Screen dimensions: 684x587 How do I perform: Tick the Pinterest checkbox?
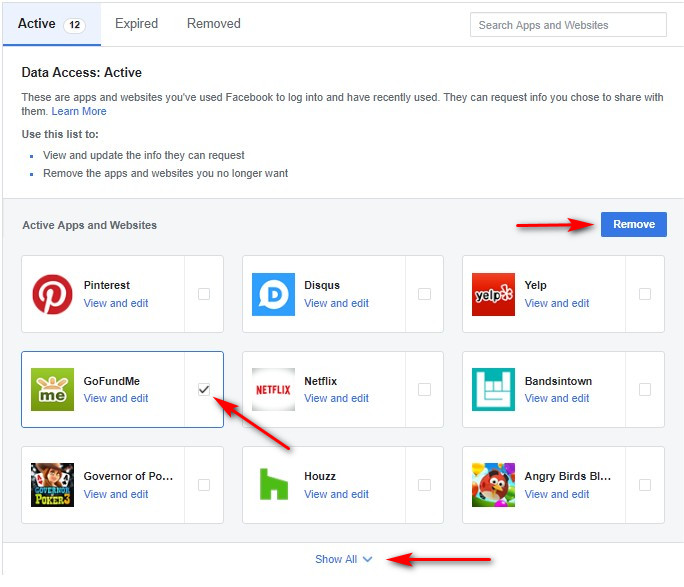[x=204, y=294]
